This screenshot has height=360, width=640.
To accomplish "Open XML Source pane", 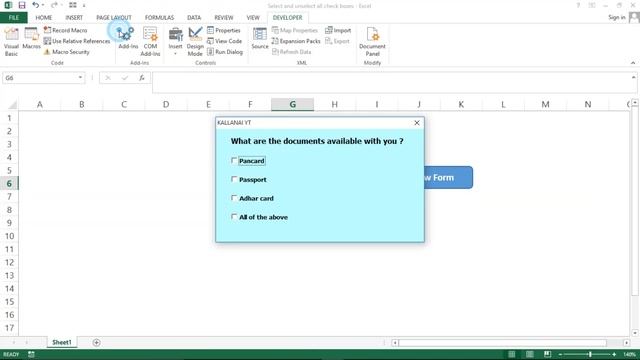I will coord(260,38).
